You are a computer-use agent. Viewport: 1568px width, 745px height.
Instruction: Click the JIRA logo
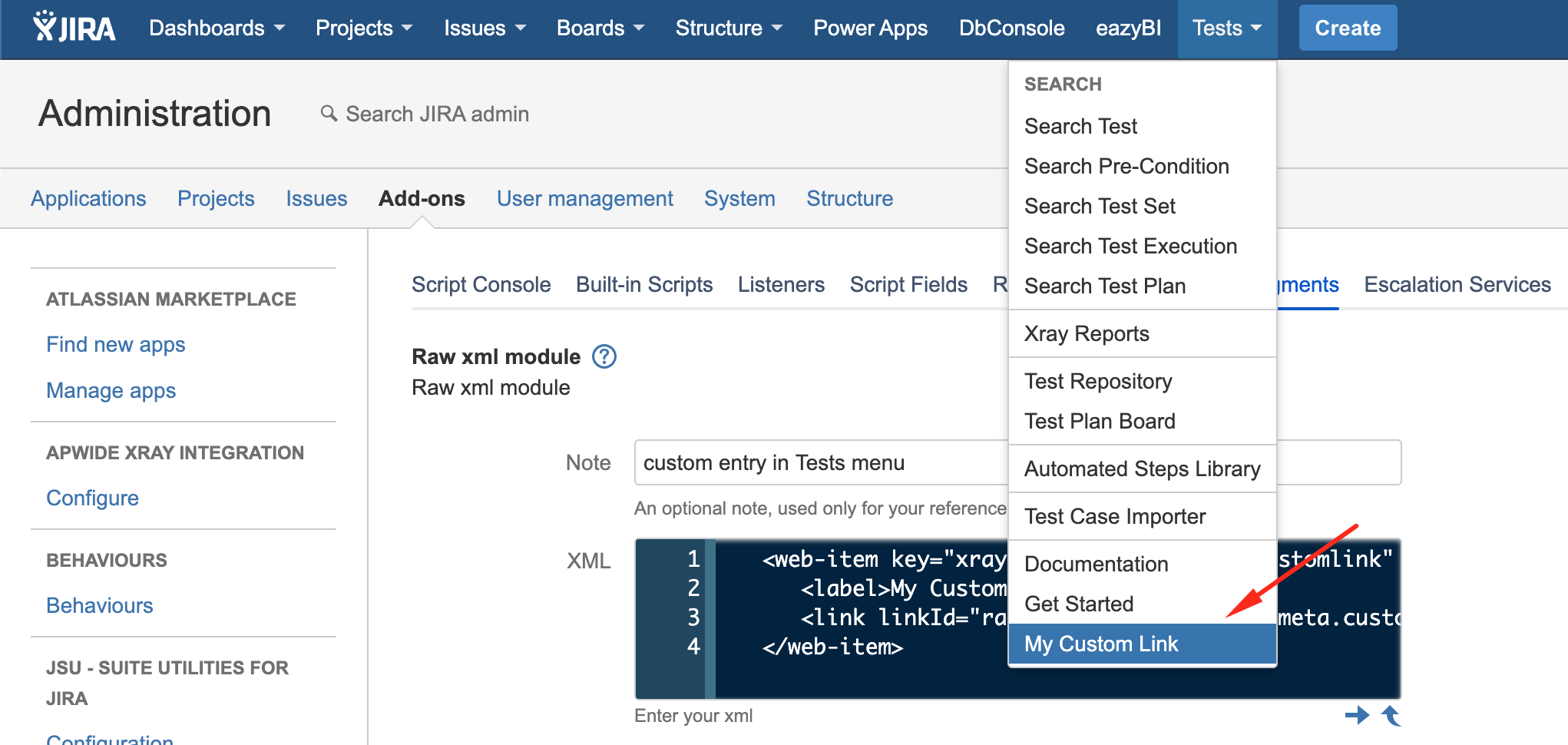coord(74,28)
